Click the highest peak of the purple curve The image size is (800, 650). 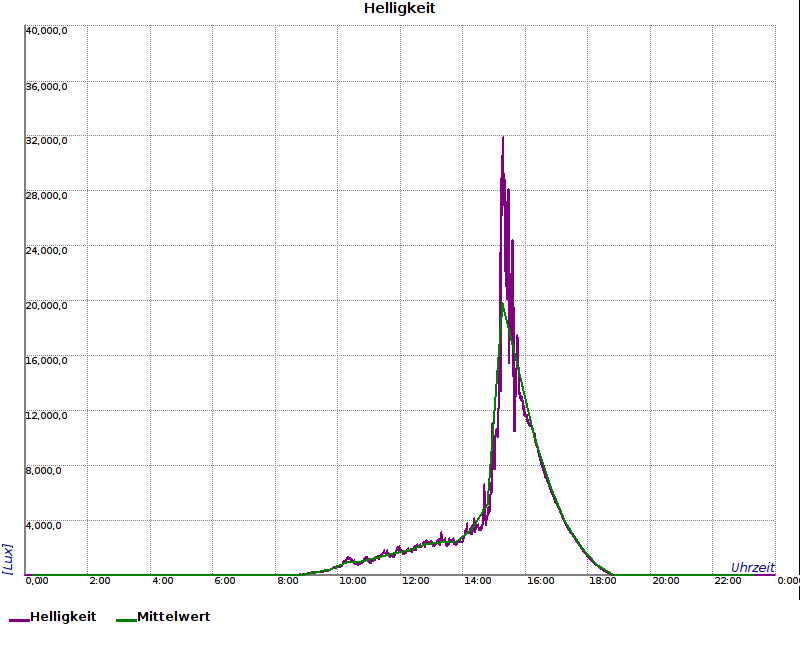tap(503, 138)
